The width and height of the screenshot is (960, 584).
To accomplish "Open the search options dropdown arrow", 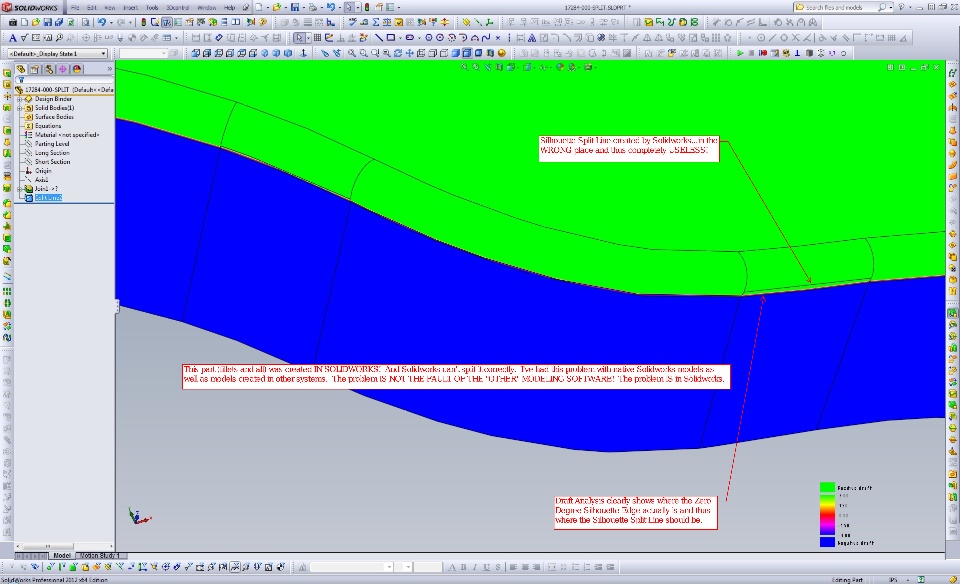I will pyautogui.click(x=890, y=7).
